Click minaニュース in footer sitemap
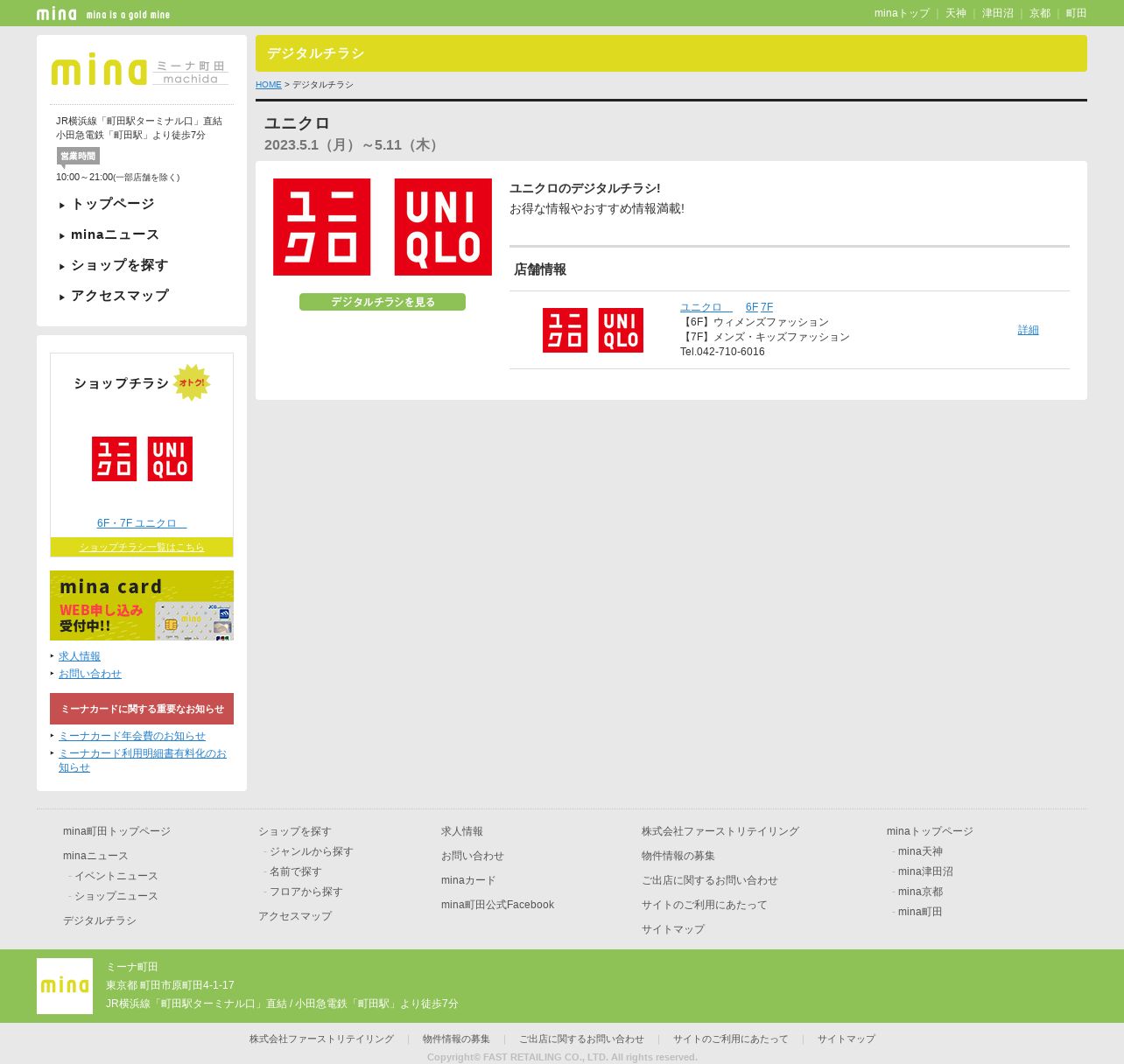Viewport: 1124px width, 1064px height. 95,856
